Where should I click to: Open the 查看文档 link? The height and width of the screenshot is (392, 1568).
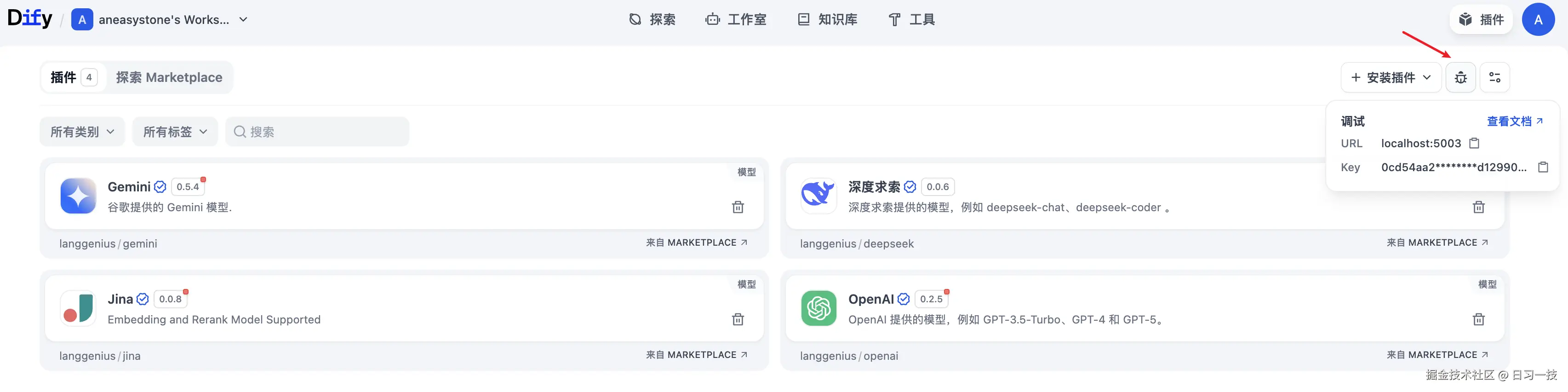tap(1515, 121)
